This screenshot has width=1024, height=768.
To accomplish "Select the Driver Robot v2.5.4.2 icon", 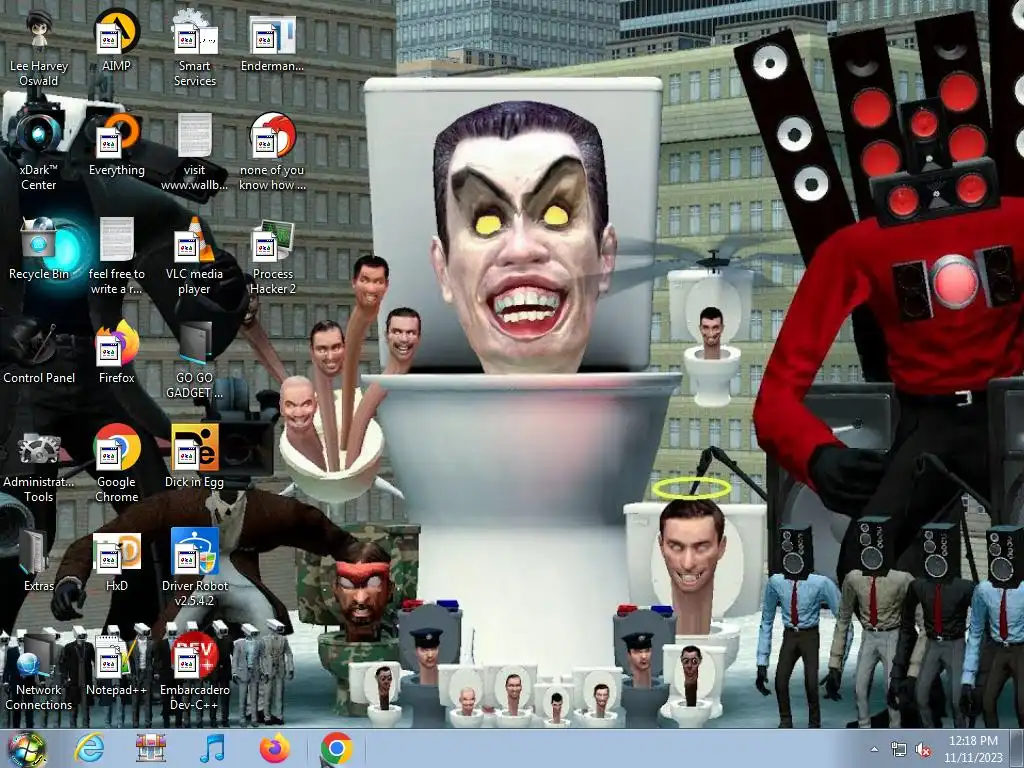I will (195, 567).
